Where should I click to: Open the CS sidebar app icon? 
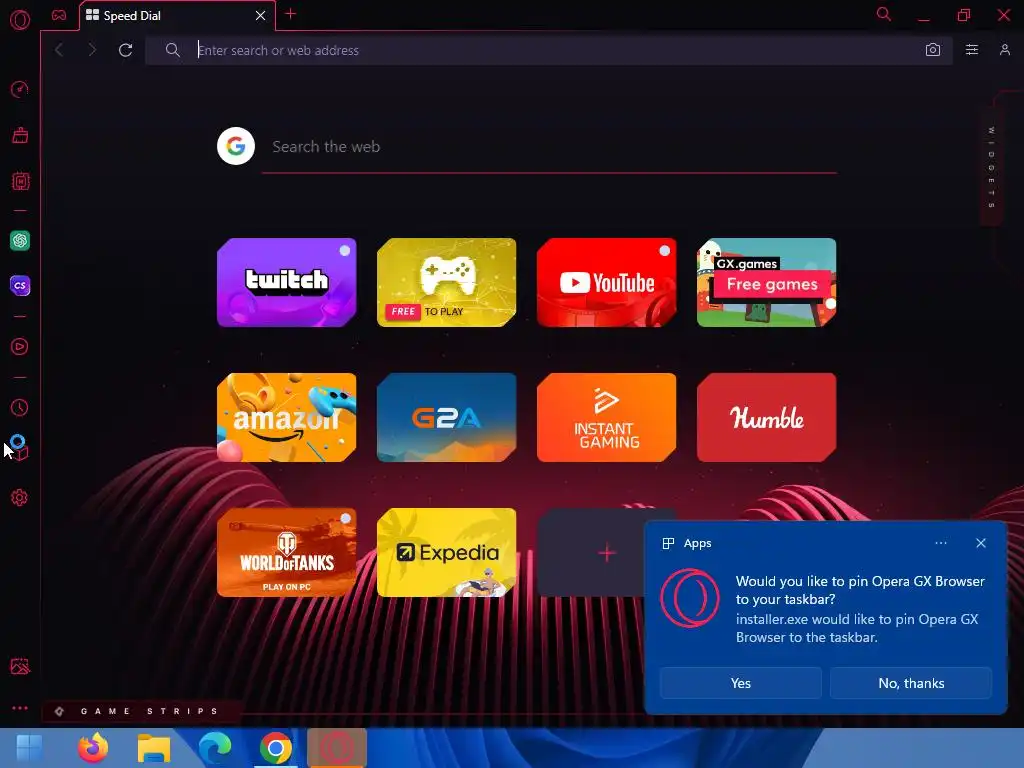(20, 285)
